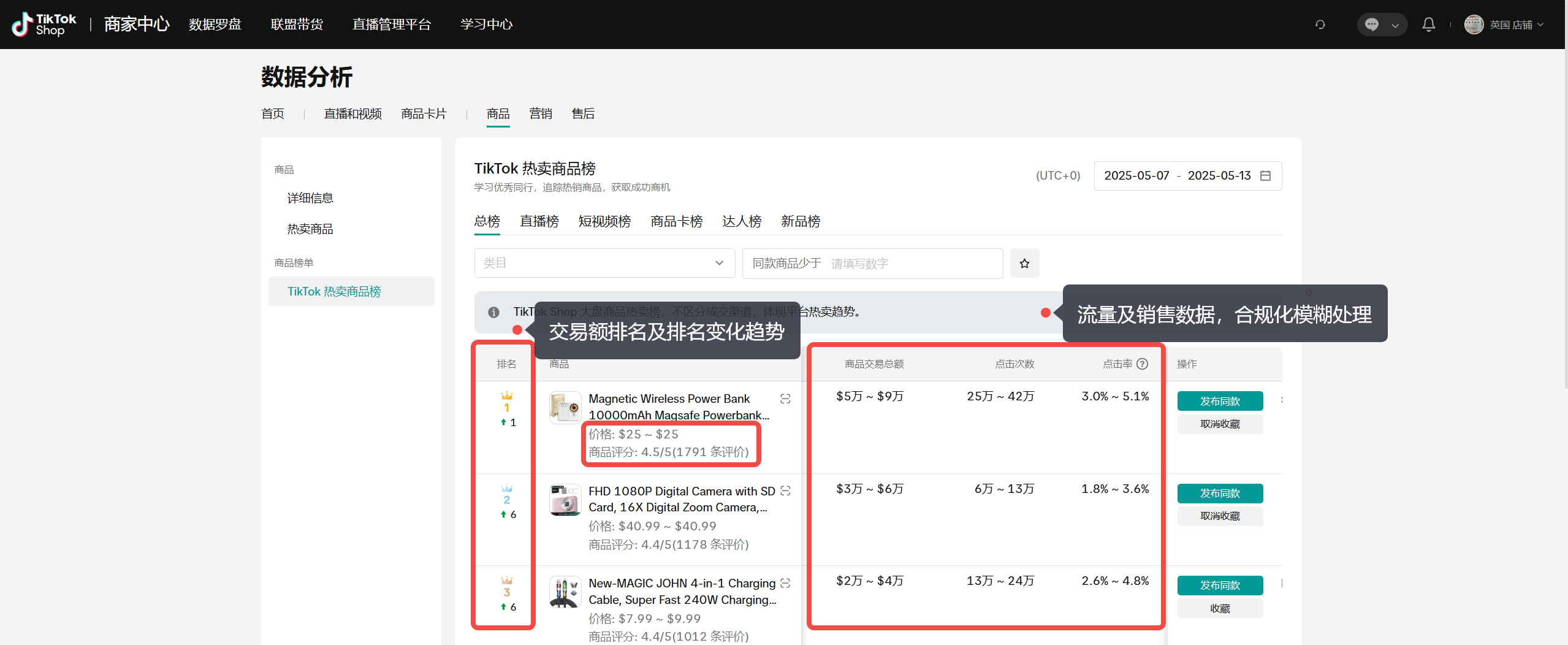Open 详细信息 in the left sidebar

click(x=310, y=198)
